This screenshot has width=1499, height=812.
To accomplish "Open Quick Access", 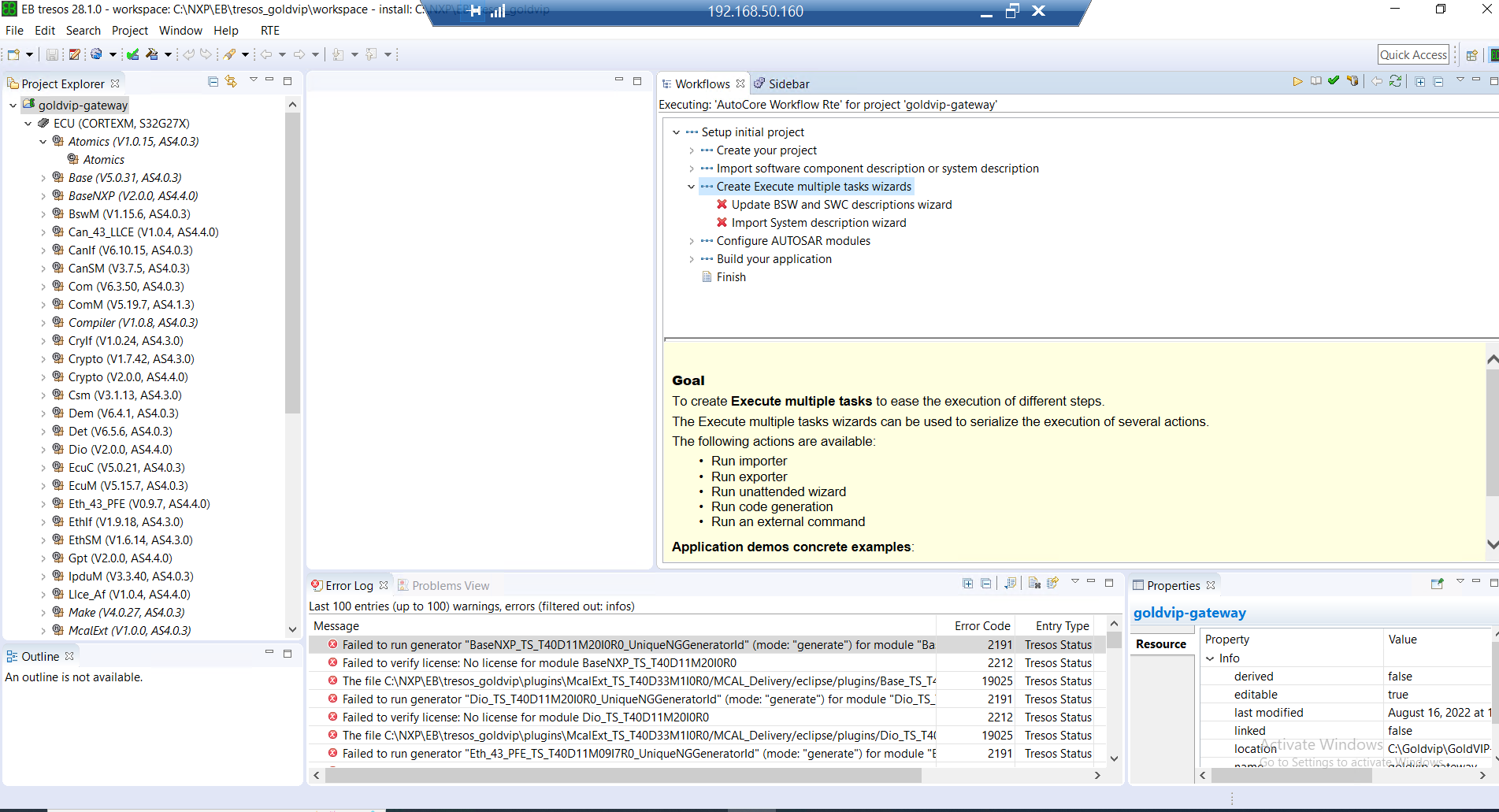I will click(1413, 54).
